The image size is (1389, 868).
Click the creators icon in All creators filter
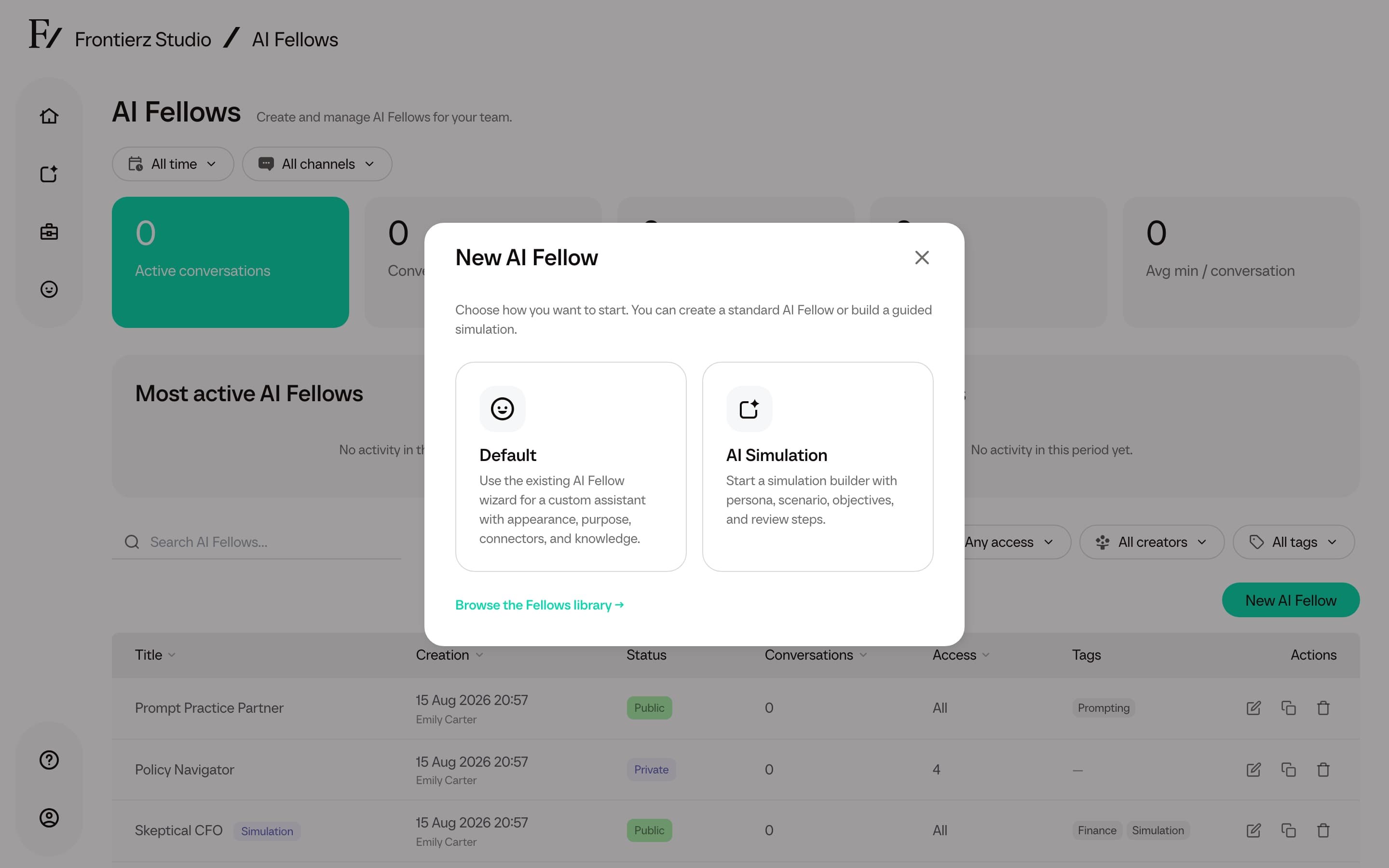point(1102,542)
